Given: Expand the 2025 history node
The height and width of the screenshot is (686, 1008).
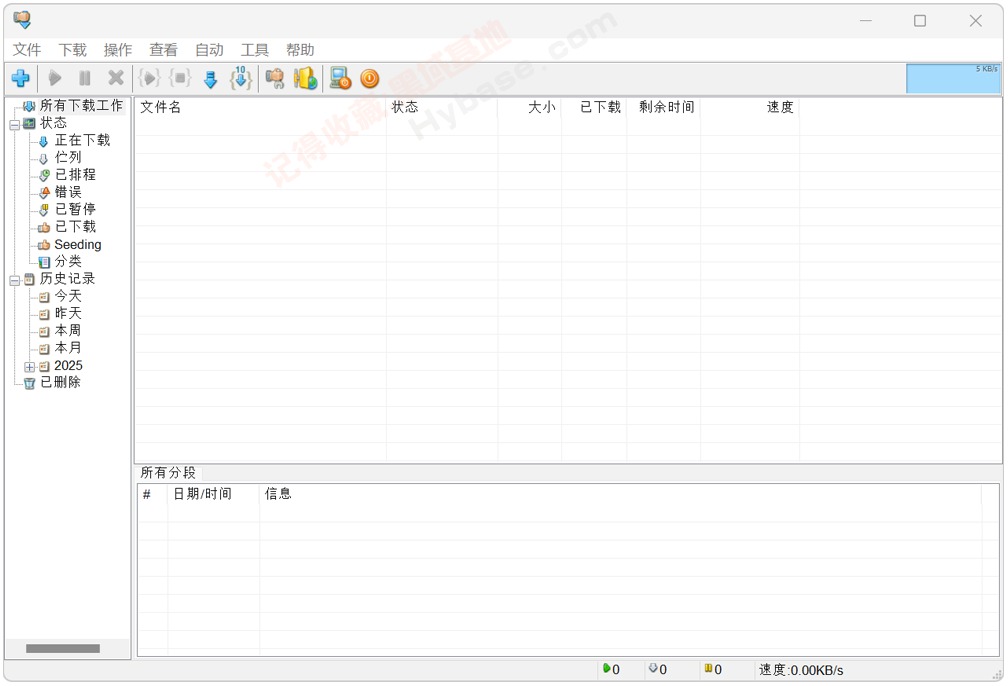Looking at the screenshot, I should (x=28, y=366).
